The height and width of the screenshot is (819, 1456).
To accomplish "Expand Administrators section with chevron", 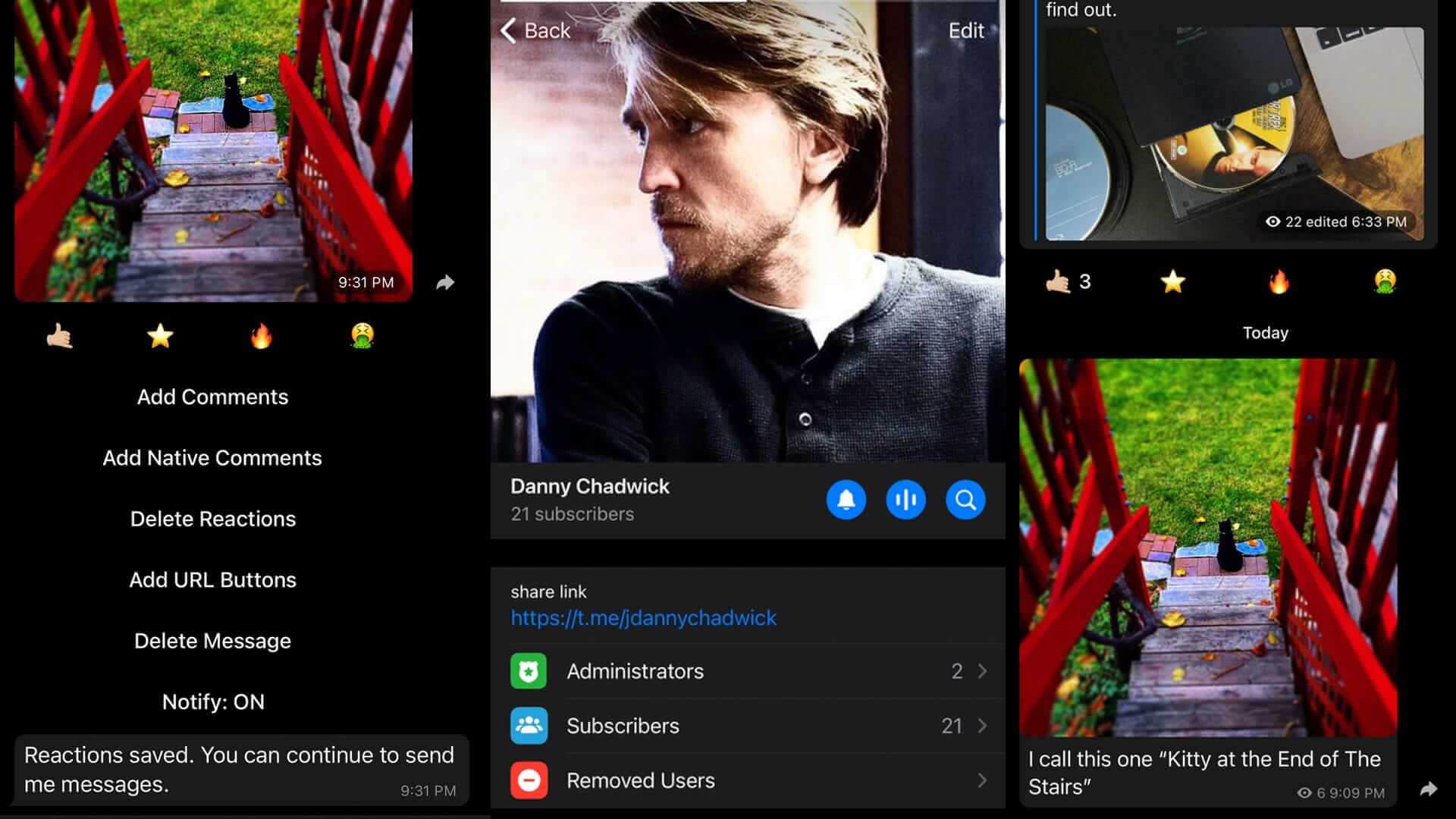I will coord(983,672).
